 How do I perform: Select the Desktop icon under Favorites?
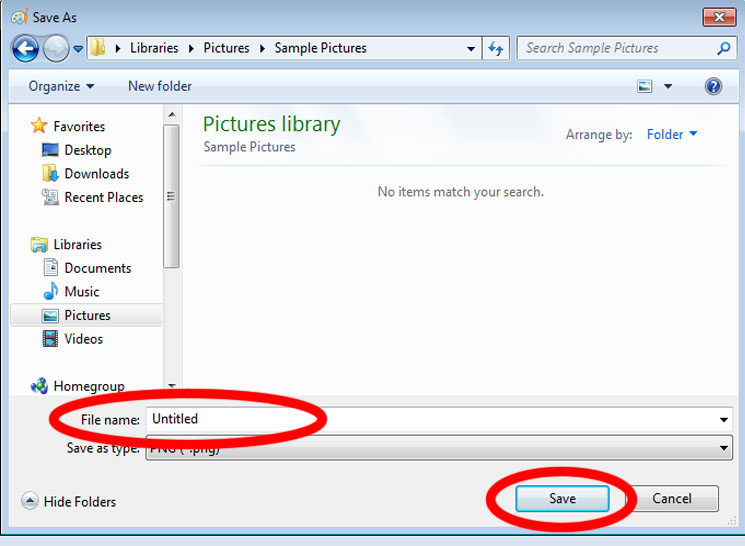pos(51,150)
